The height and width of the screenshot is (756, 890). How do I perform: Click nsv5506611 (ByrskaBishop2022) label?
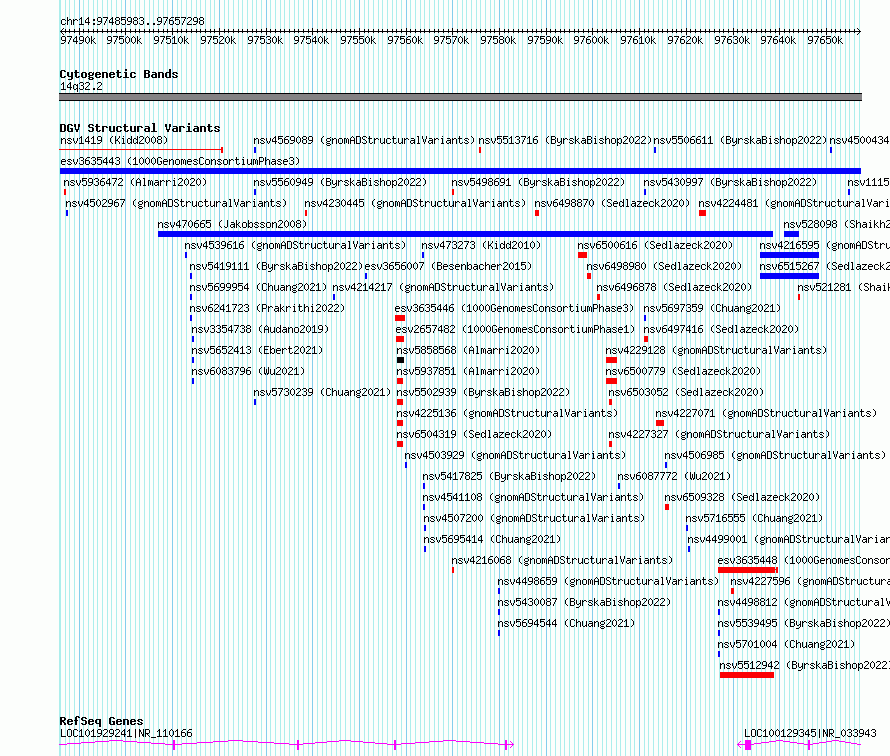[x=740, y=140]
